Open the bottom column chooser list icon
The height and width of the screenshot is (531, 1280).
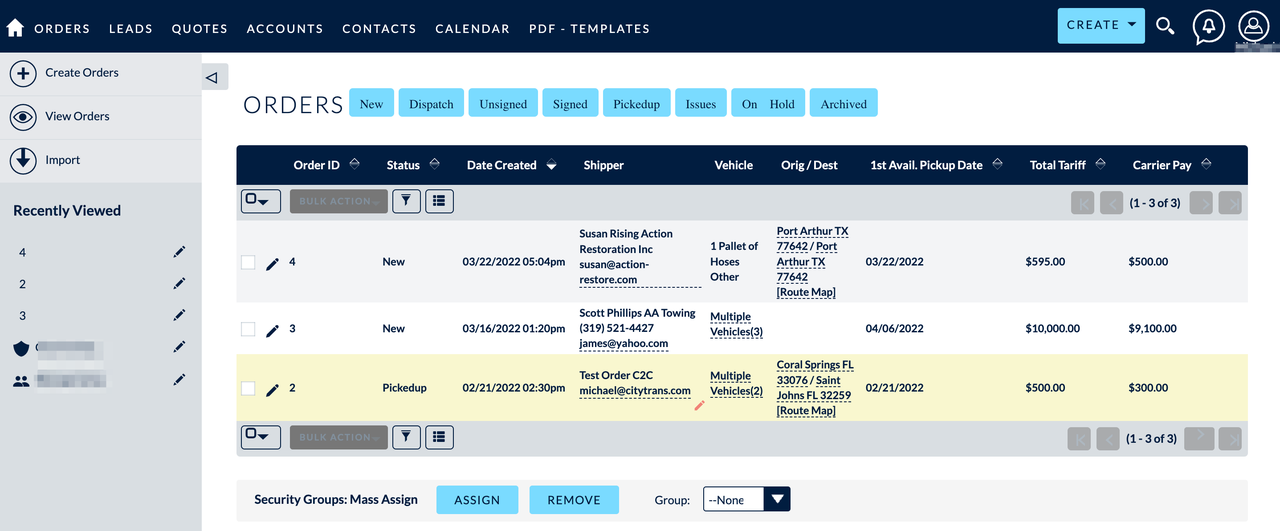click(x=439, y=437)
